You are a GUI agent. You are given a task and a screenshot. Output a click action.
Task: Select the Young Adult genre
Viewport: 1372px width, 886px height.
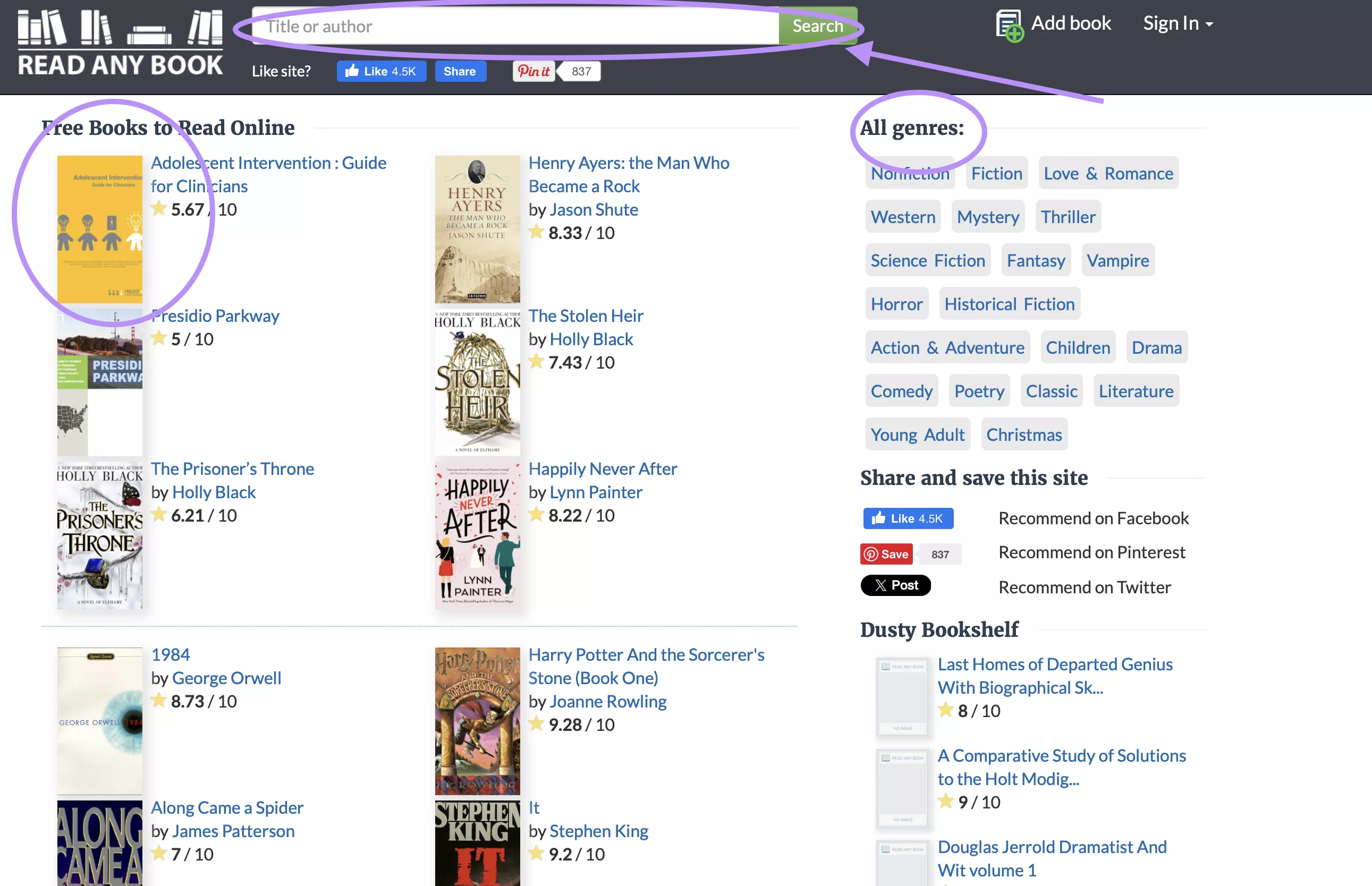tap(917, 435)
